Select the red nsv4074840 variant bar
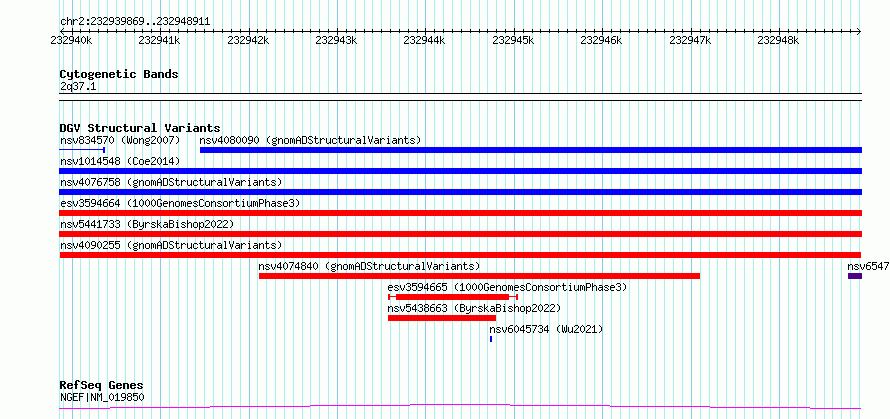 tap(479, 276)
